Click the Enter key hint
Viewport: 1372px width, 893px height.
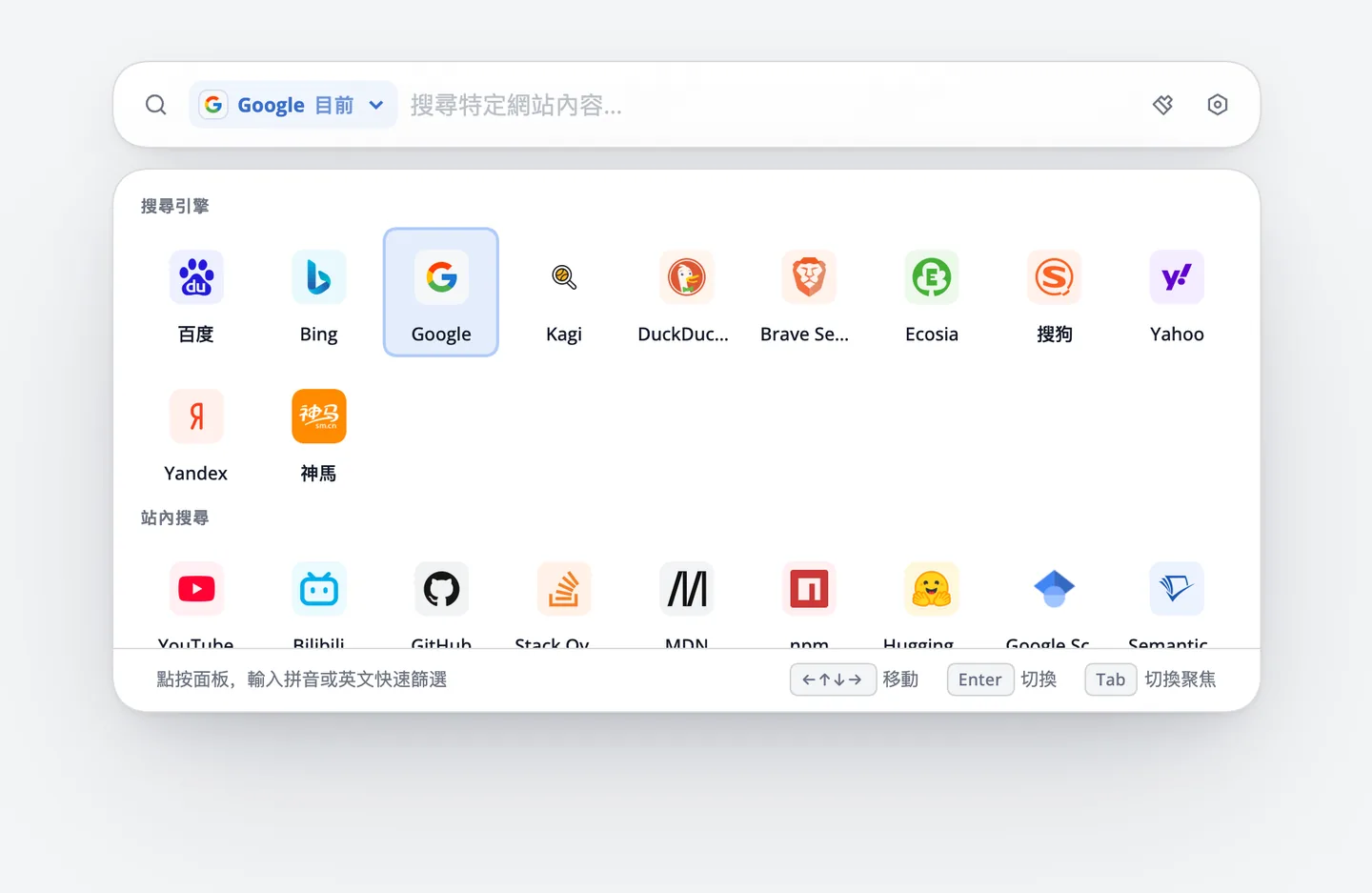pyautogui.click(x=979, y=680)
